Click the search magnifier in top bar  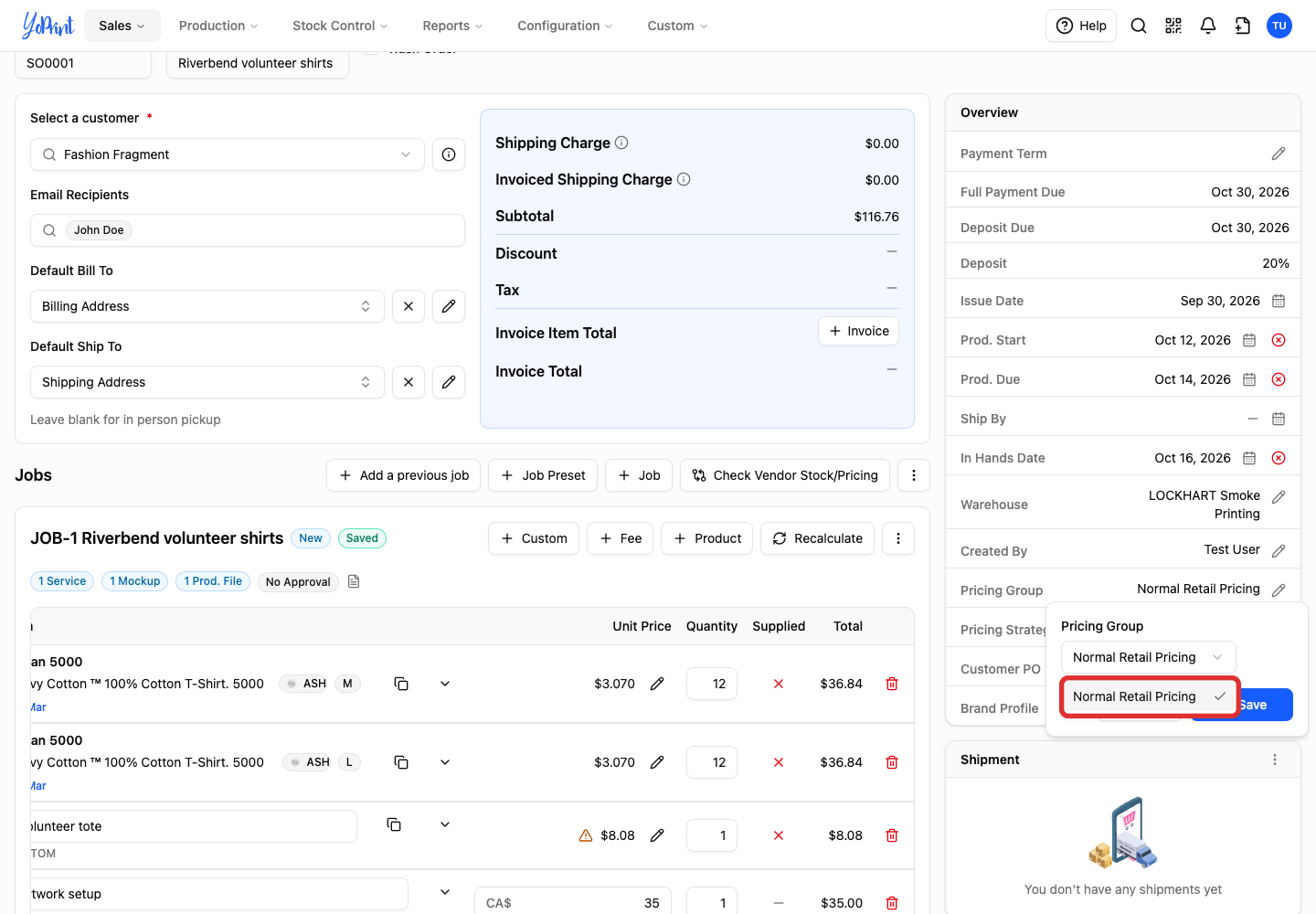(x=1139, y=26)
